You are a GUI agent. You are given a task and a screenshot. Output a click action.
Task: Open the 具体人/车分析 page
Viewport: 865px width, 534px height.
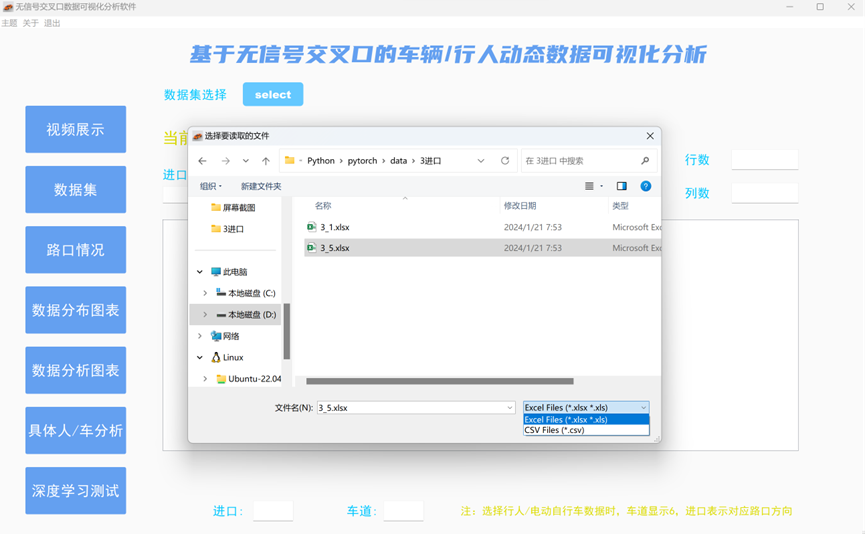[x=76, y=431]
